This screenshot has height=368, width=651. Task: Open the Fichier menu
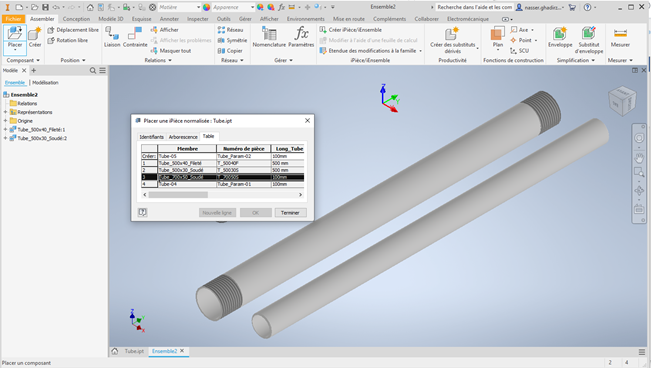(13, 19)
